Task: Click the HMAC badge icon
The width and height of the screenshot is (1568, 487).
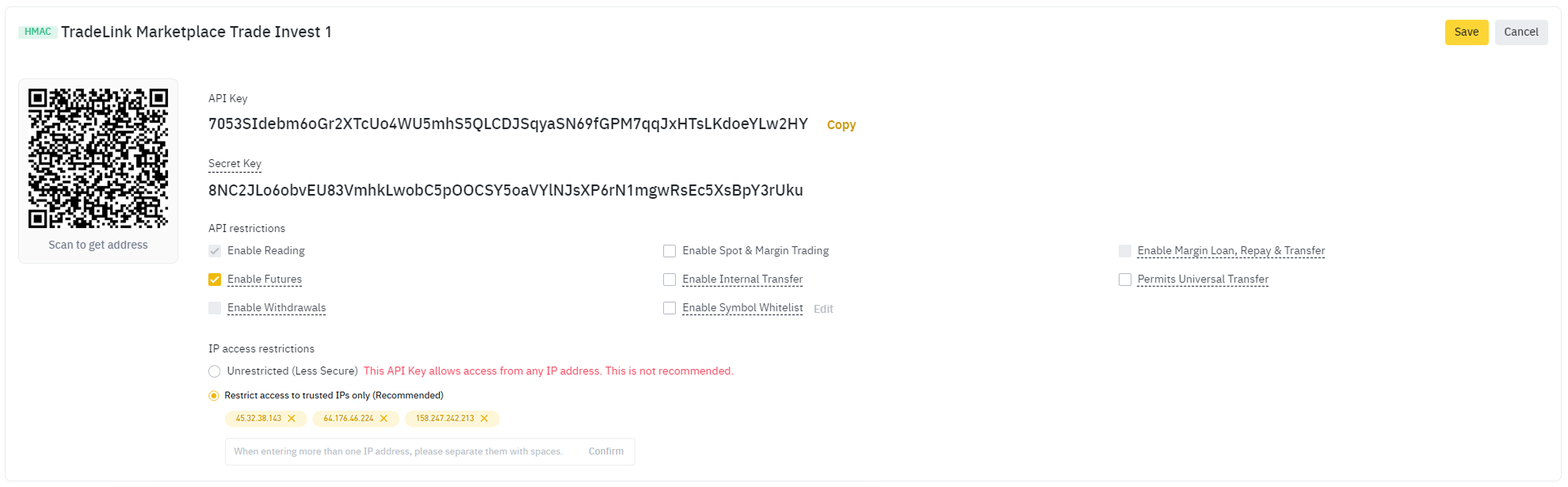Action: click(x=37, y=32)
